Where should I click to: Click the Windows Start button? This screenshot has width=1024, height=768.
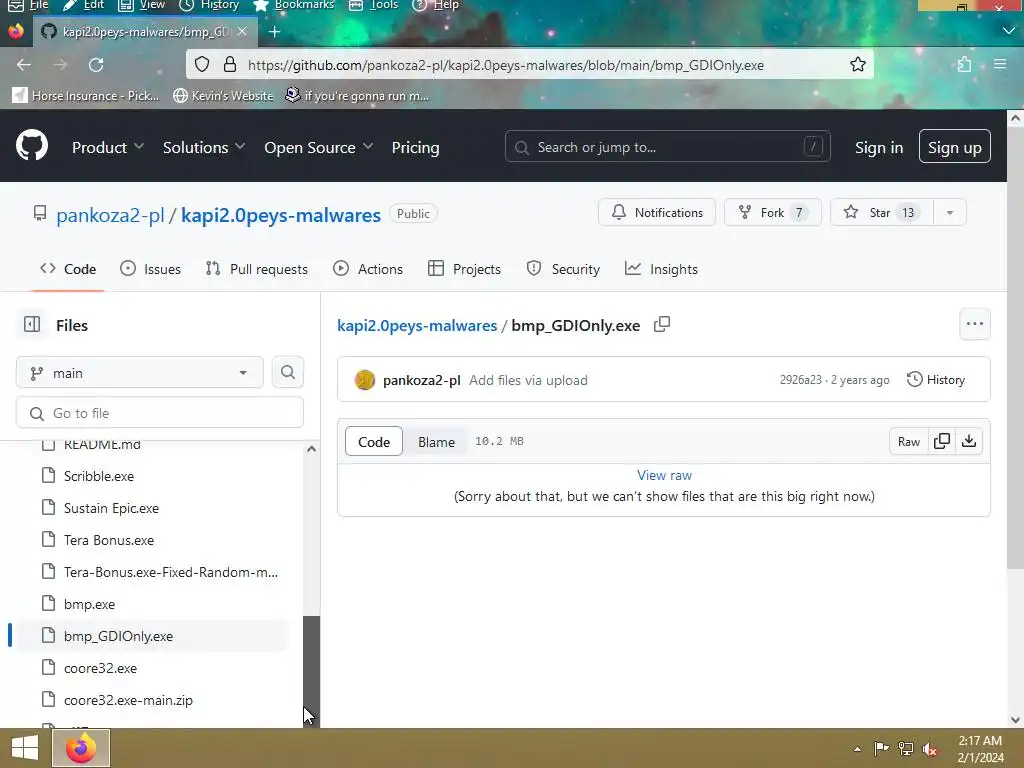click(25, 748)
